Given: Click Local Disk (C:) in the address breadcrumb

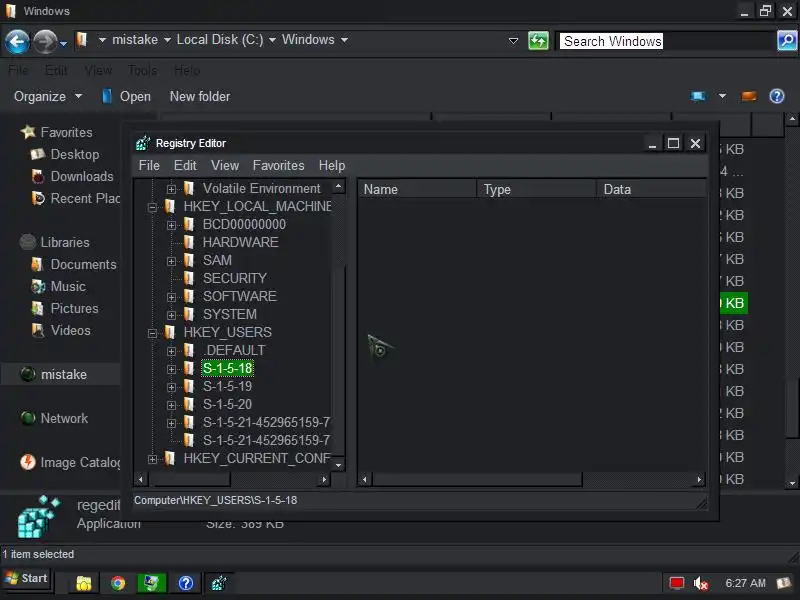Looking at the screenshot, I should point(220,39).
